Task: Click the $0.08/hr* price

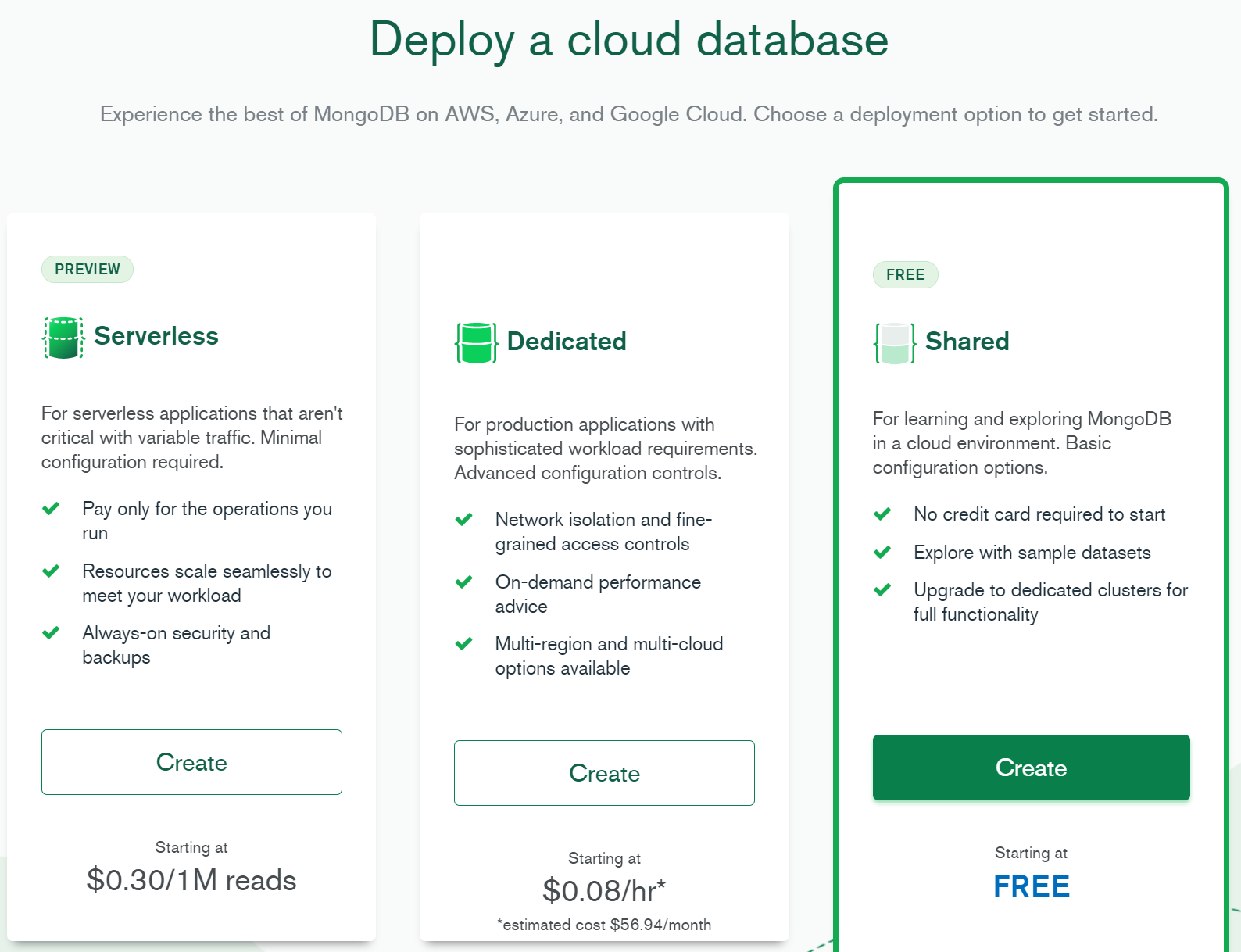Action: coord(604,891)
